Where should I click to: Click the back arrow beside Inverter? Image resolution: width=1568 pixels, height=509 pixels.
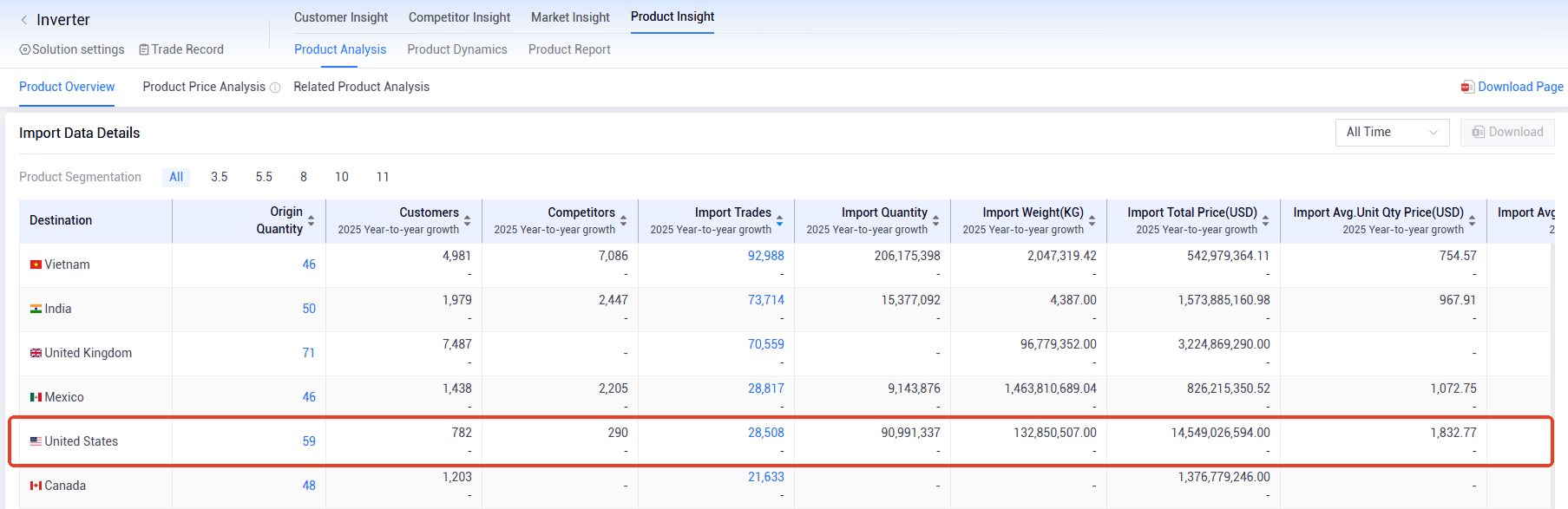pos(24,20)
